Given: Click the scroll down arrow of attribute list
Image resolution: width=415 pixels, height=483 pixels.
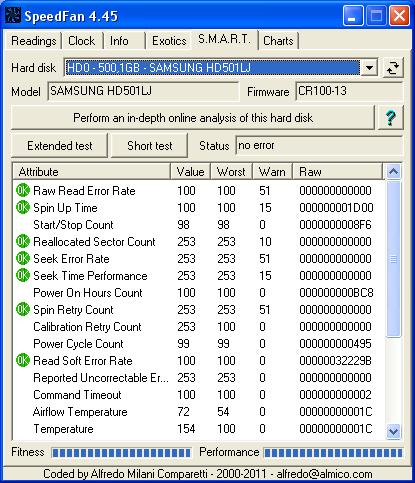Looking at the screenshot, I should pyautogui.click(x=393, y=431).
